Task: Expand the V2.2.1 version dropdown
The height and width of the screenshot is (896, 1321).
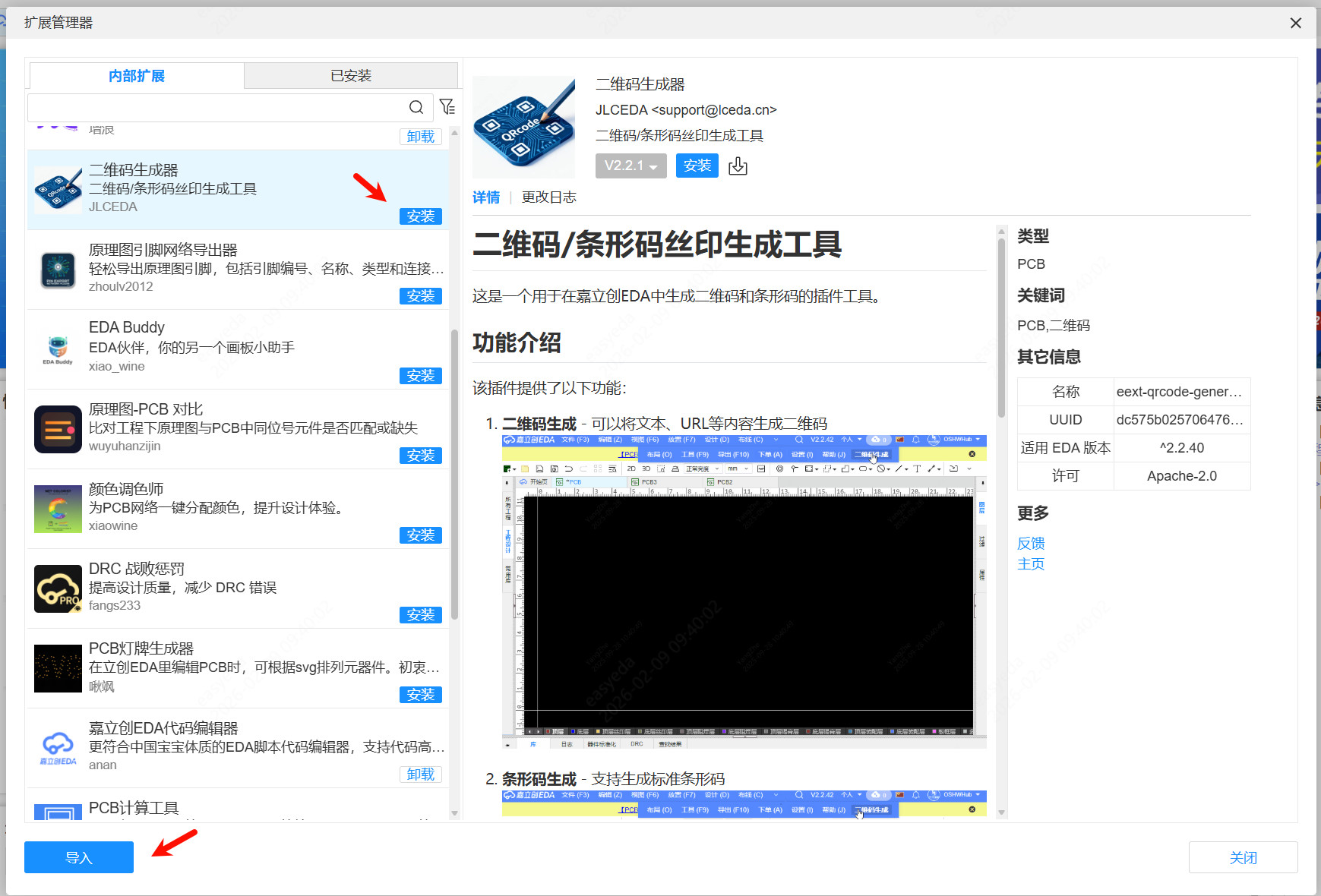Action: pos(630,166)
